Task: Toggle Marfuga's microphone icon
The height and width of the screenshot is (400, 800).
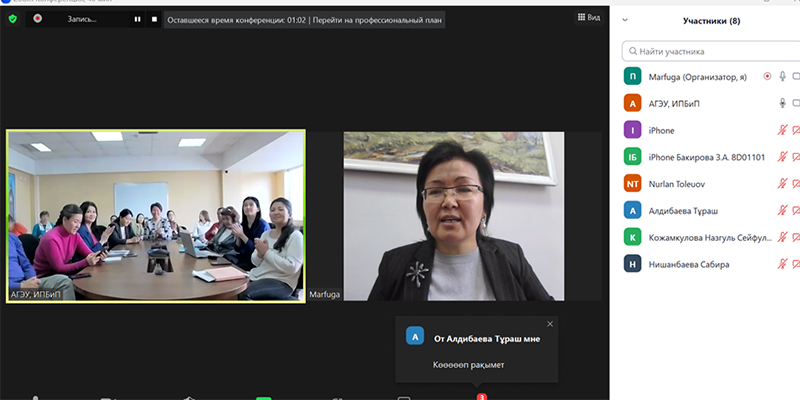Action: coord(783,76)
